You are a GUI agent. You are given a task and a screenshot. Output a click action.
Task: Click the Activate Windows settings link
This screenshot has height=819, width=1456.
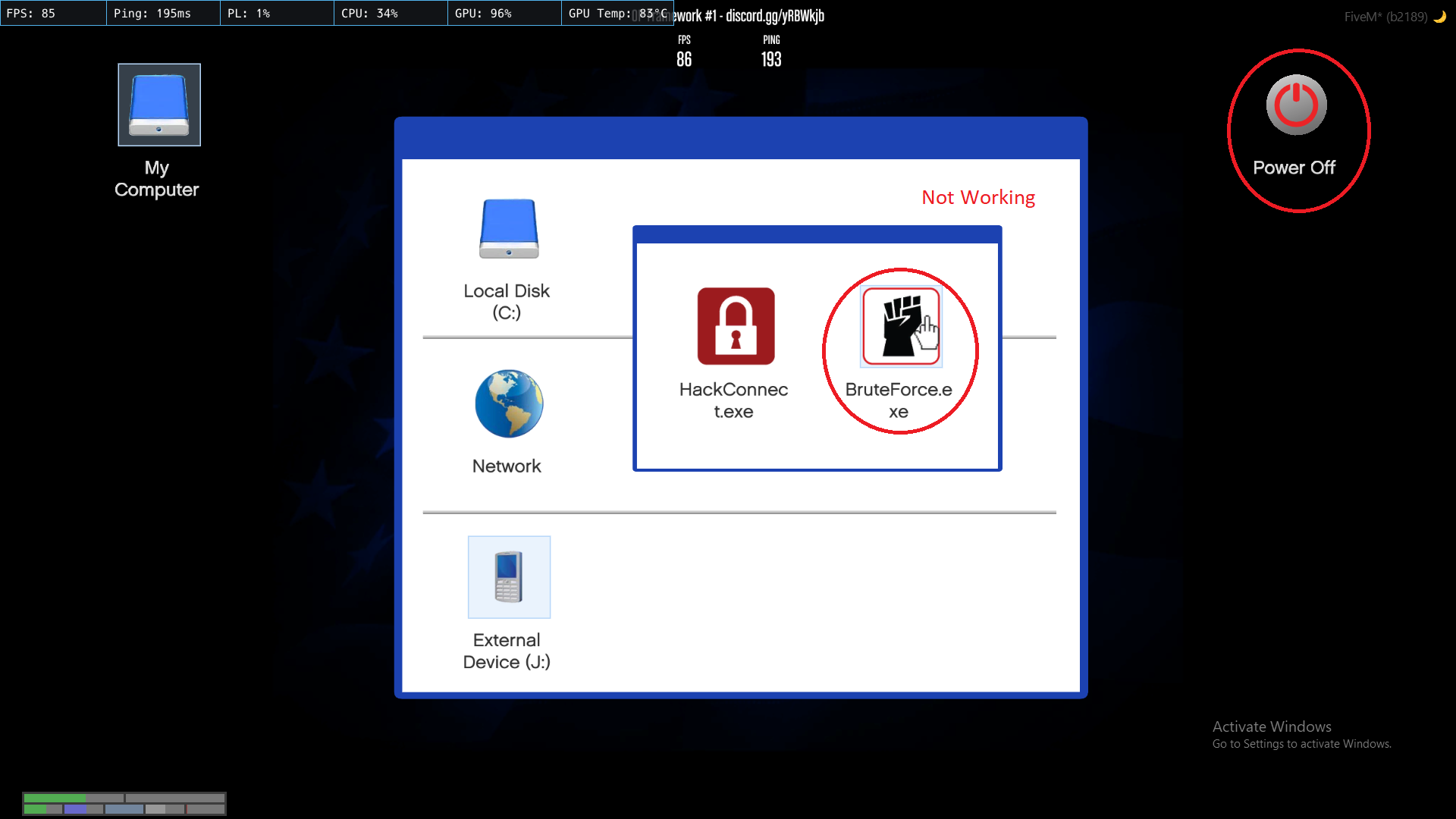click(1301, 743)
